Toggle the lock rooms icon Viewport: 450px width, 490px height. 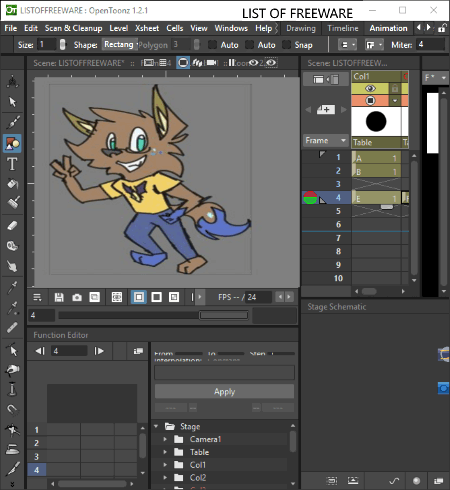click(442, 28)
